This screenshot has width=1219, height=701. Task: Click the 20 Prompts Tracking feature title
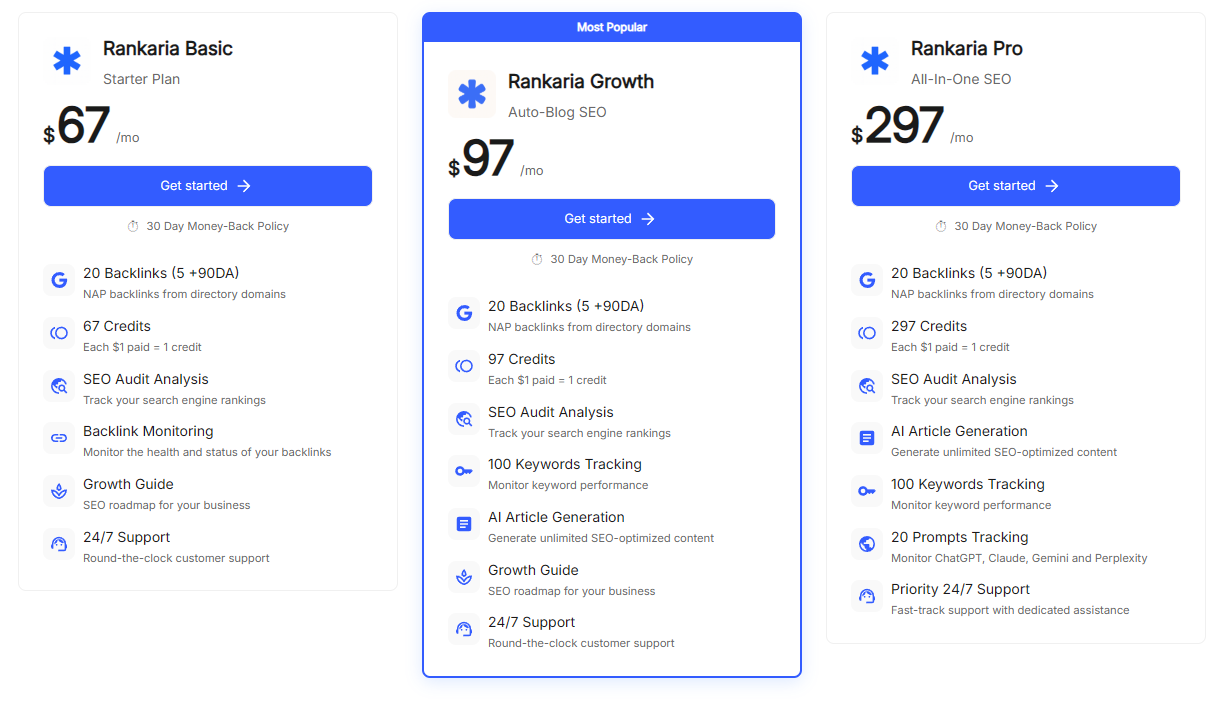tap(960, 537)
